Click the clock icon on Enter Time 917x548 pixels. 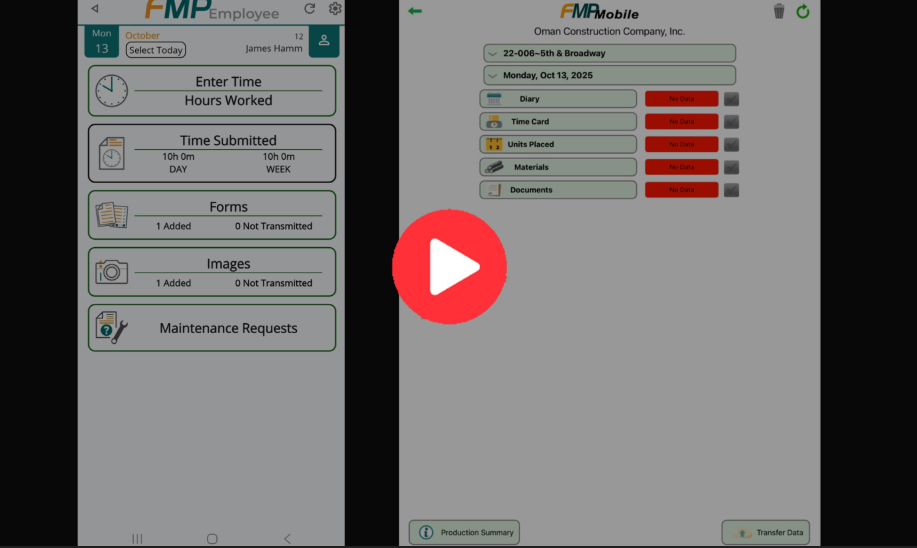pyautogui.click(x=111, y=91)
